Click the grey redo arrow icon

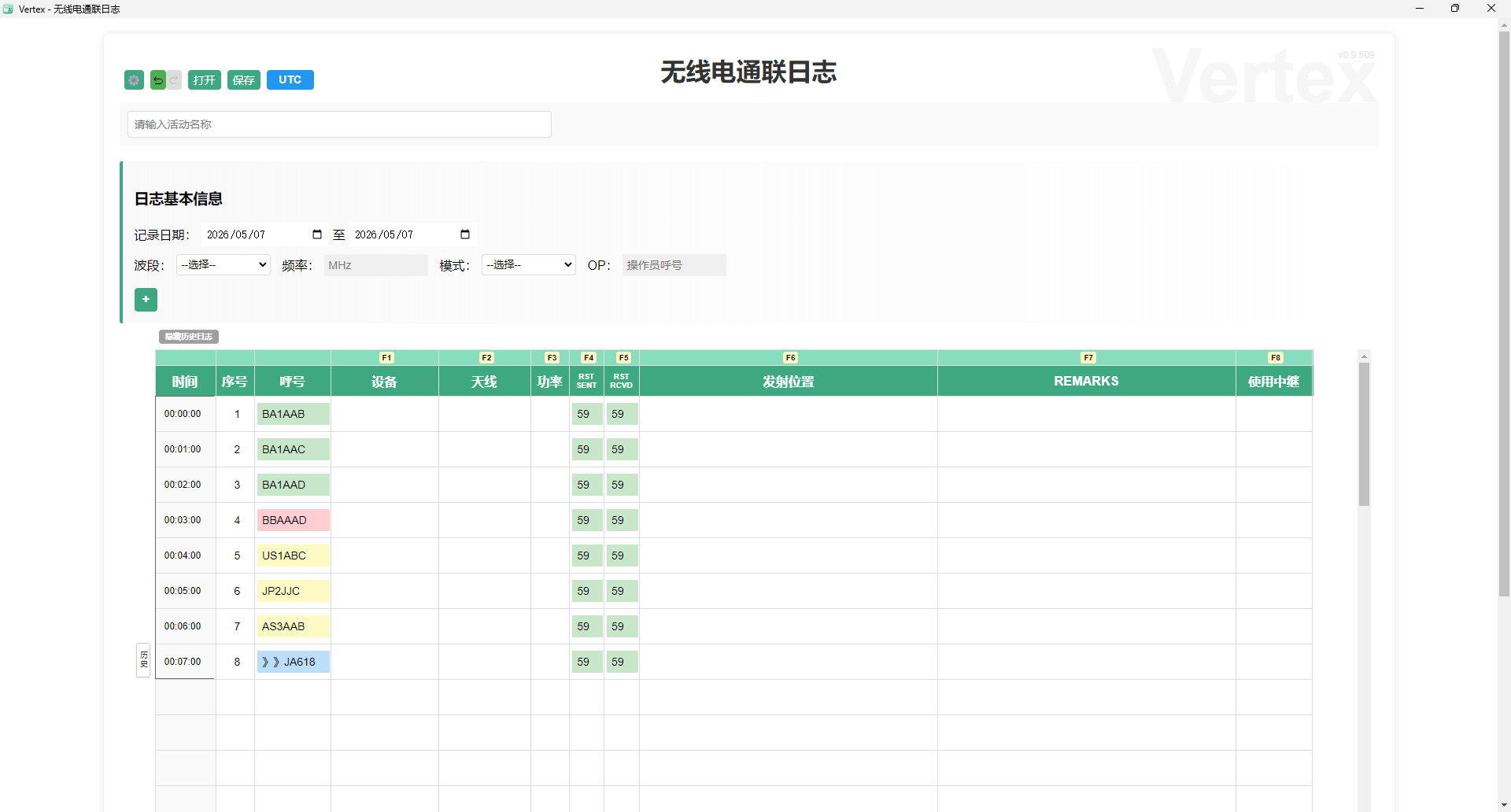click(174, 80)
